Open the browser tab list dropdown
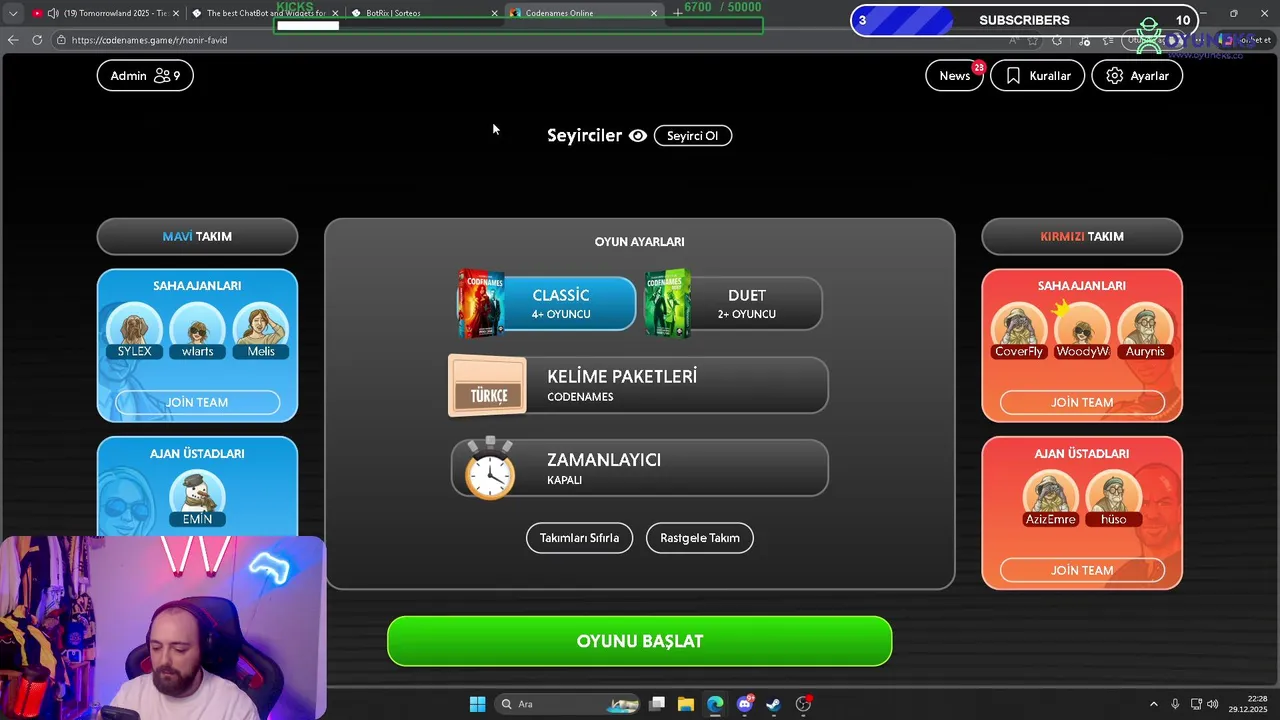This screenshot has width=1280, height=720. 13,13
